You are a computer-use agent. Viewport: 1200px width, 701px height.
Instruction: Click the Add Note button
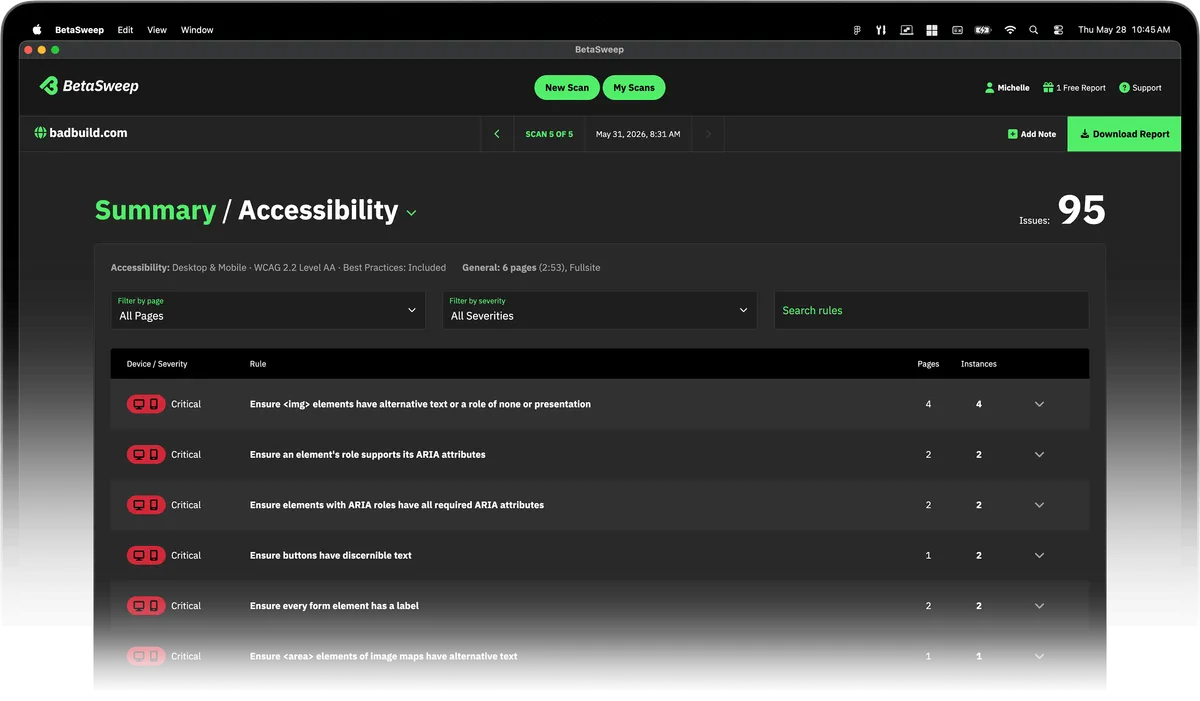(x=1032, y=134)
